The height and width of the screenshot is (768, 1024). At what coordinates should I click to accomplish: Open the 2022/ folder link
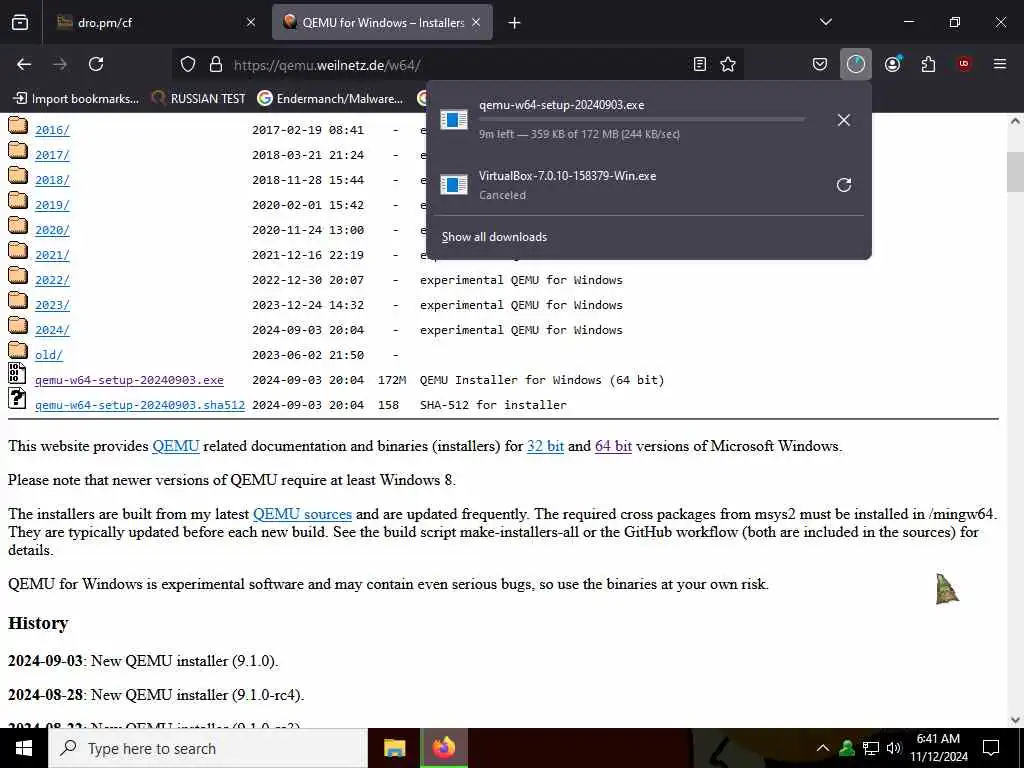(x=52, y=280)
